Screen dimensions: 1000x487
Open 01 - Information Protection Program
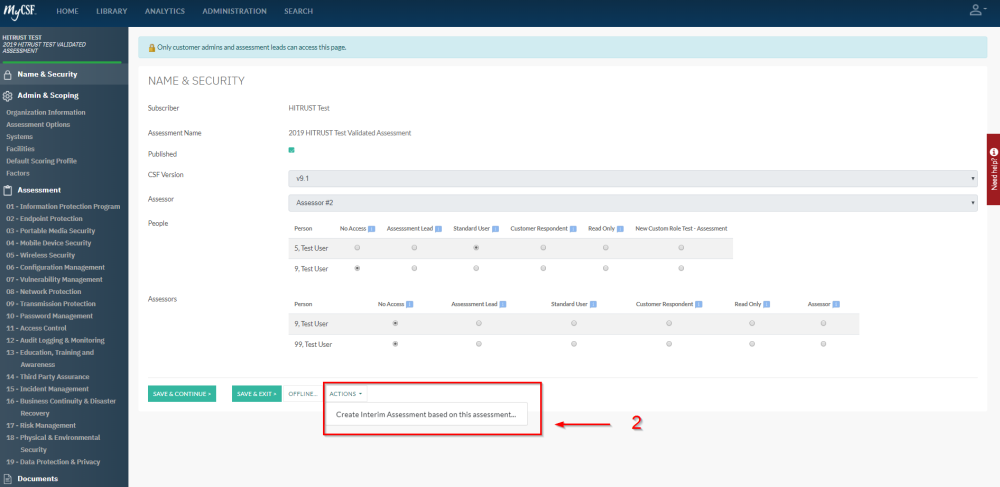(63, 207)
